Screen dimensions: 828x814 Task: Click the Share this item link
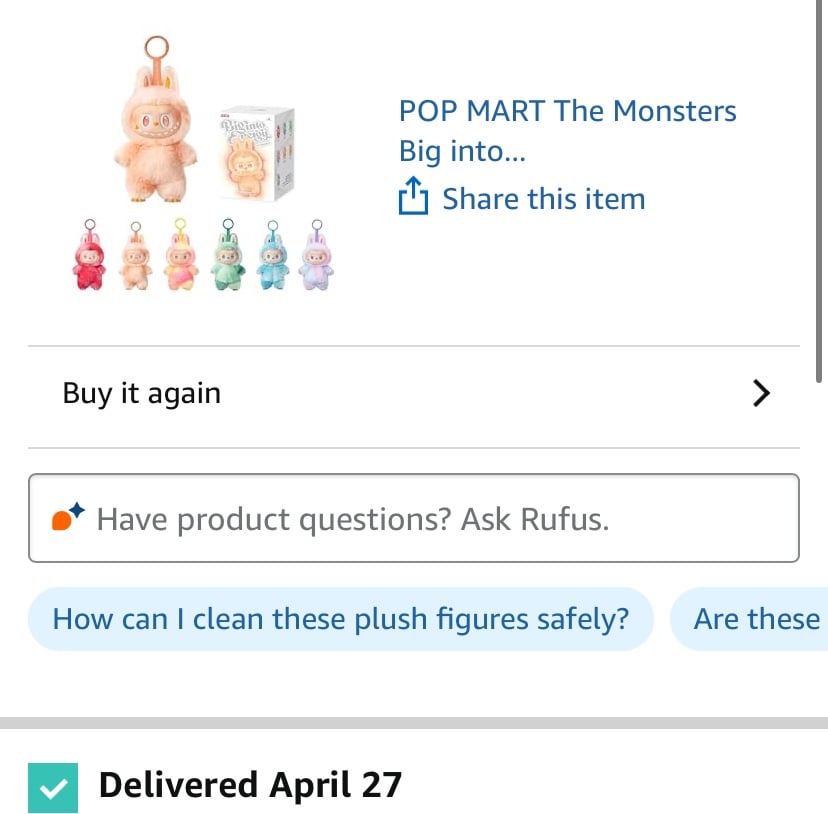click(544, 199)
